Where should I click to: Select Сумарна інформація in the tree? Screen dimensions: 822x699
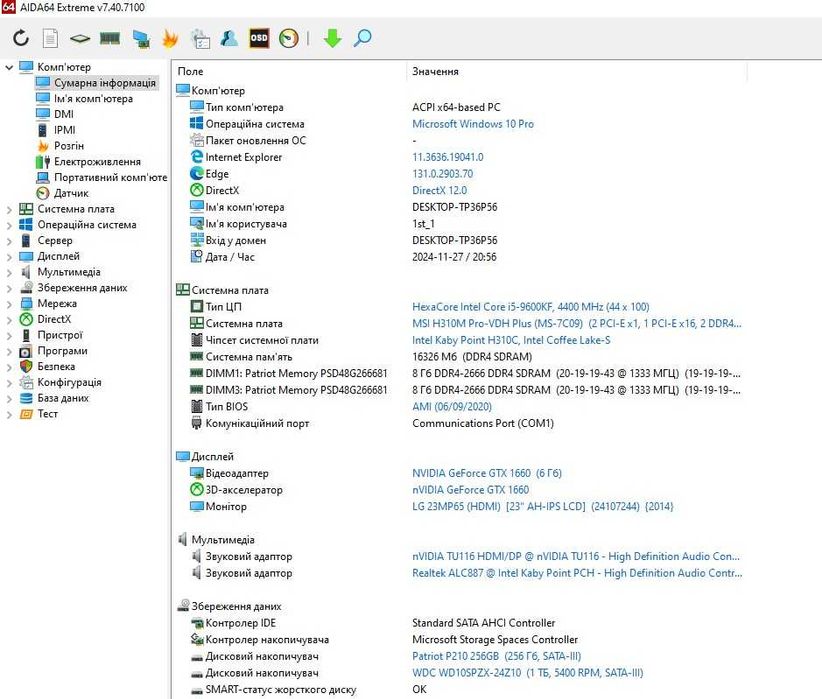click(105, 83)
